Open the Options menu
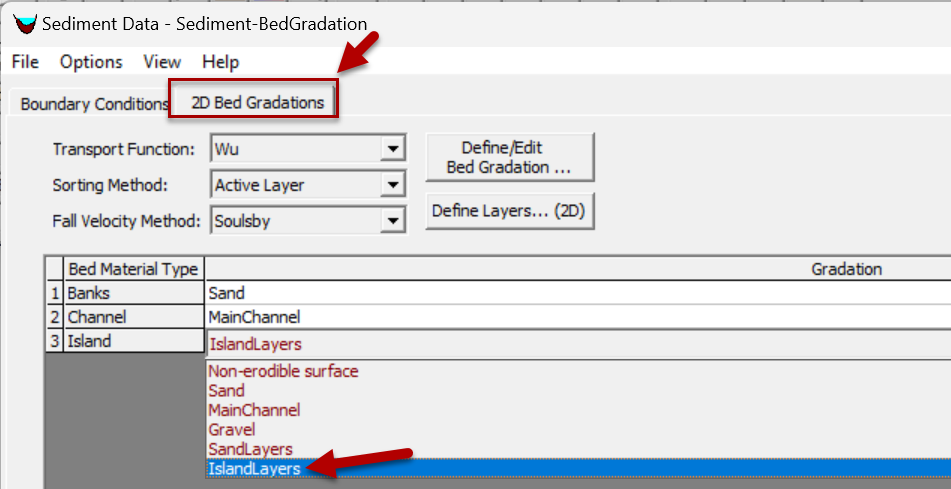 click(x=91, y=62)
